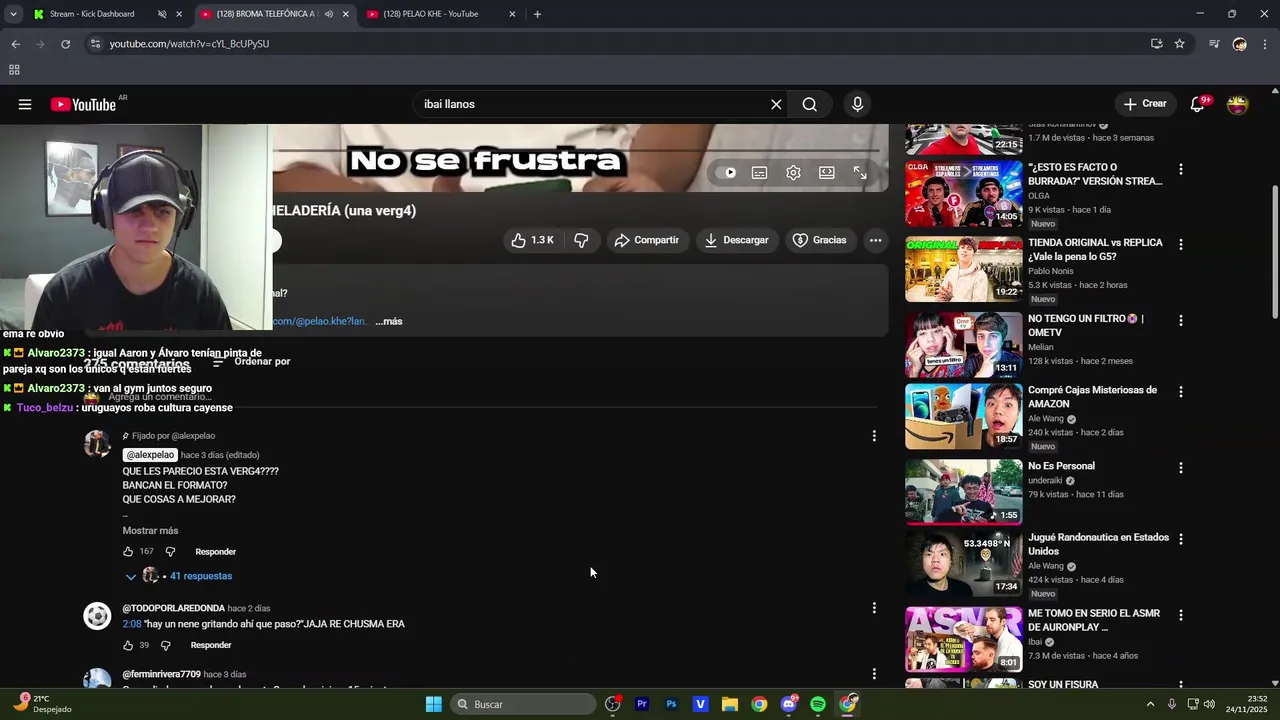Open File Explorer from the taskbar
This screenshot has width=1280, height=720.
click(730, 704)
